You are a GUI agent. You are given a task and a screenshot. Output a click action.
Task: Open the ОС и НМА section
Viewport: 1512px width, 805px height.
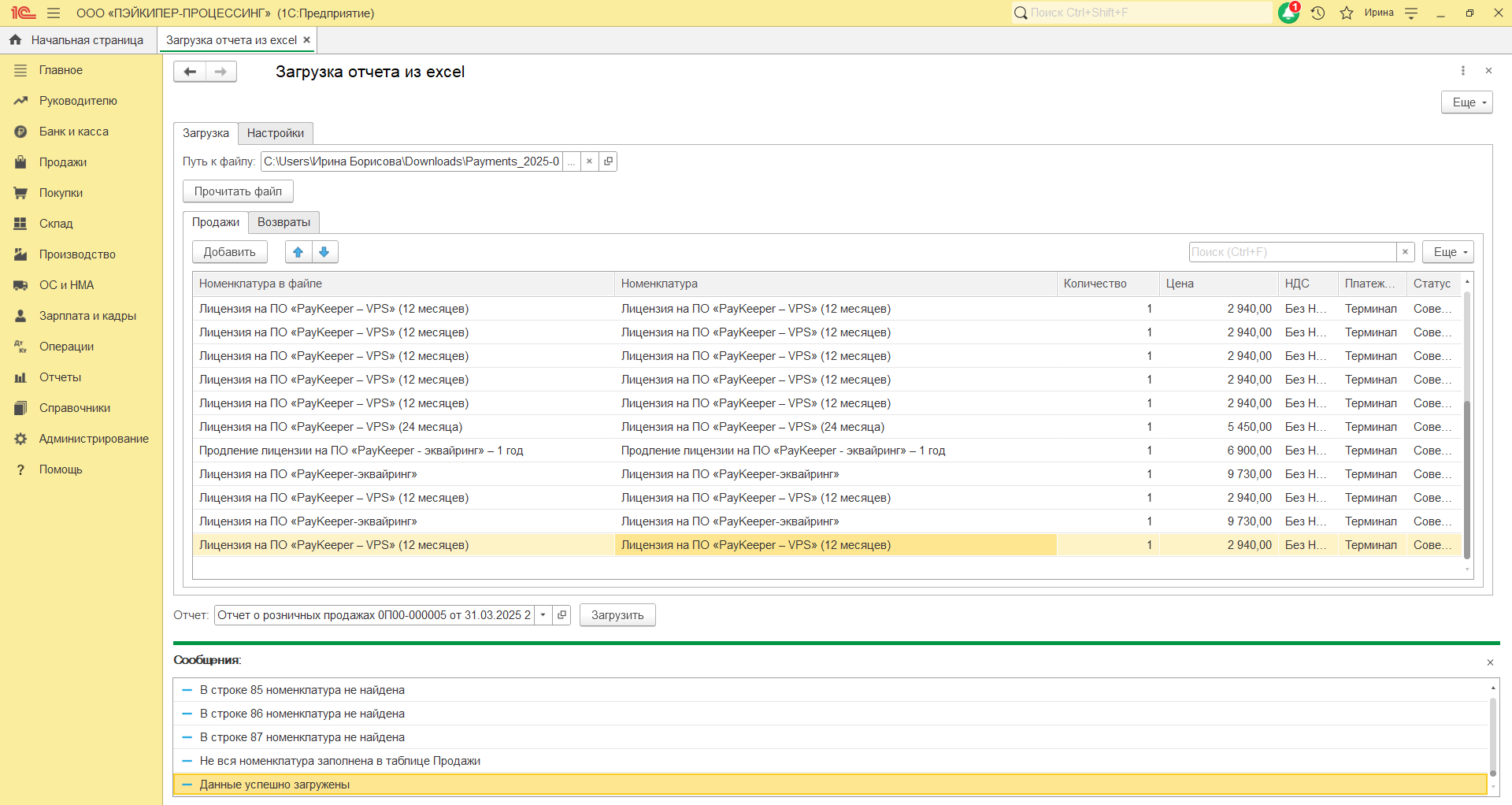[66, 285]
